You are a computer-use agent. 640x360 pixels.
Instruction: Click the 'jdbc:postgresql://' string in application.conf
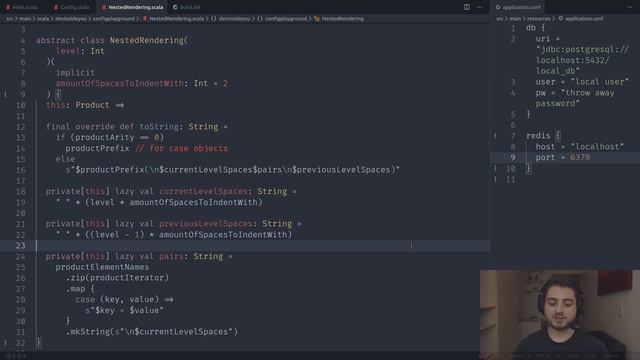pyautogui.click(x=582, y=50)
